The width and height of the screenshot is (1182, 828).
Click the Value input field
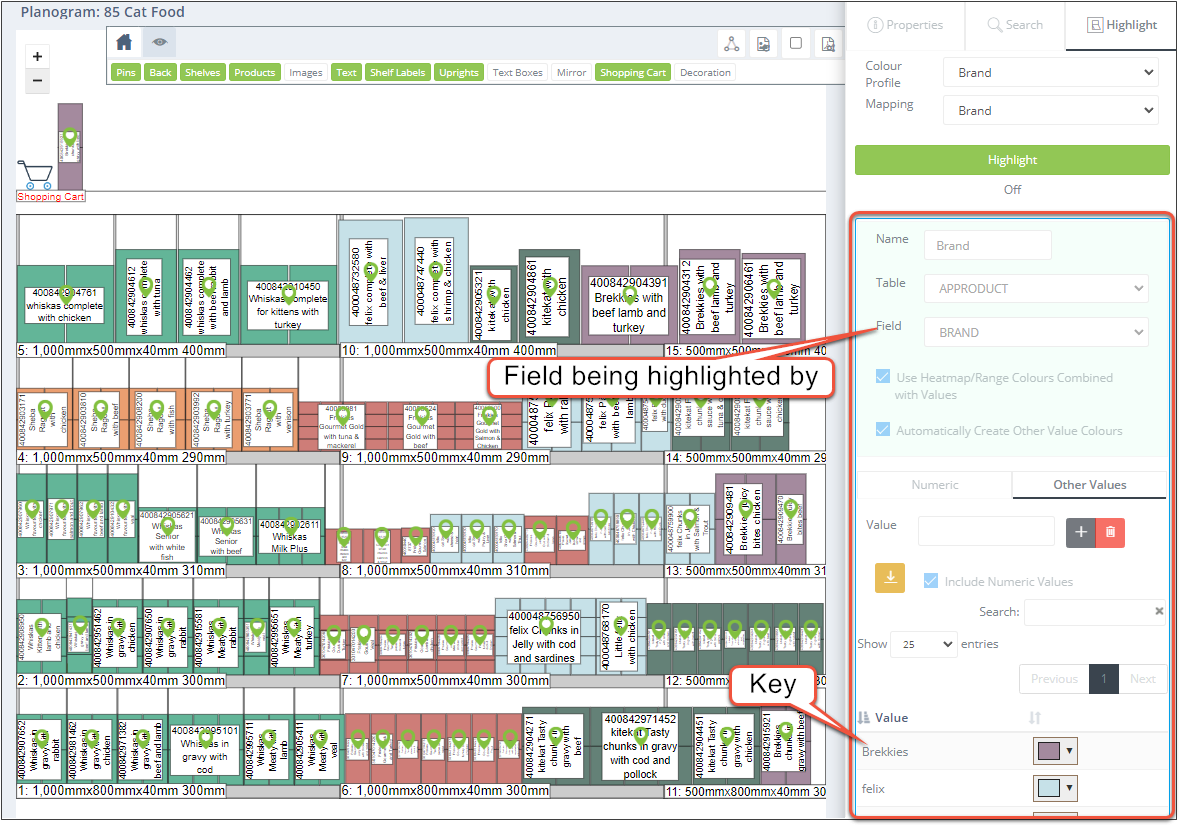(986, 532)
